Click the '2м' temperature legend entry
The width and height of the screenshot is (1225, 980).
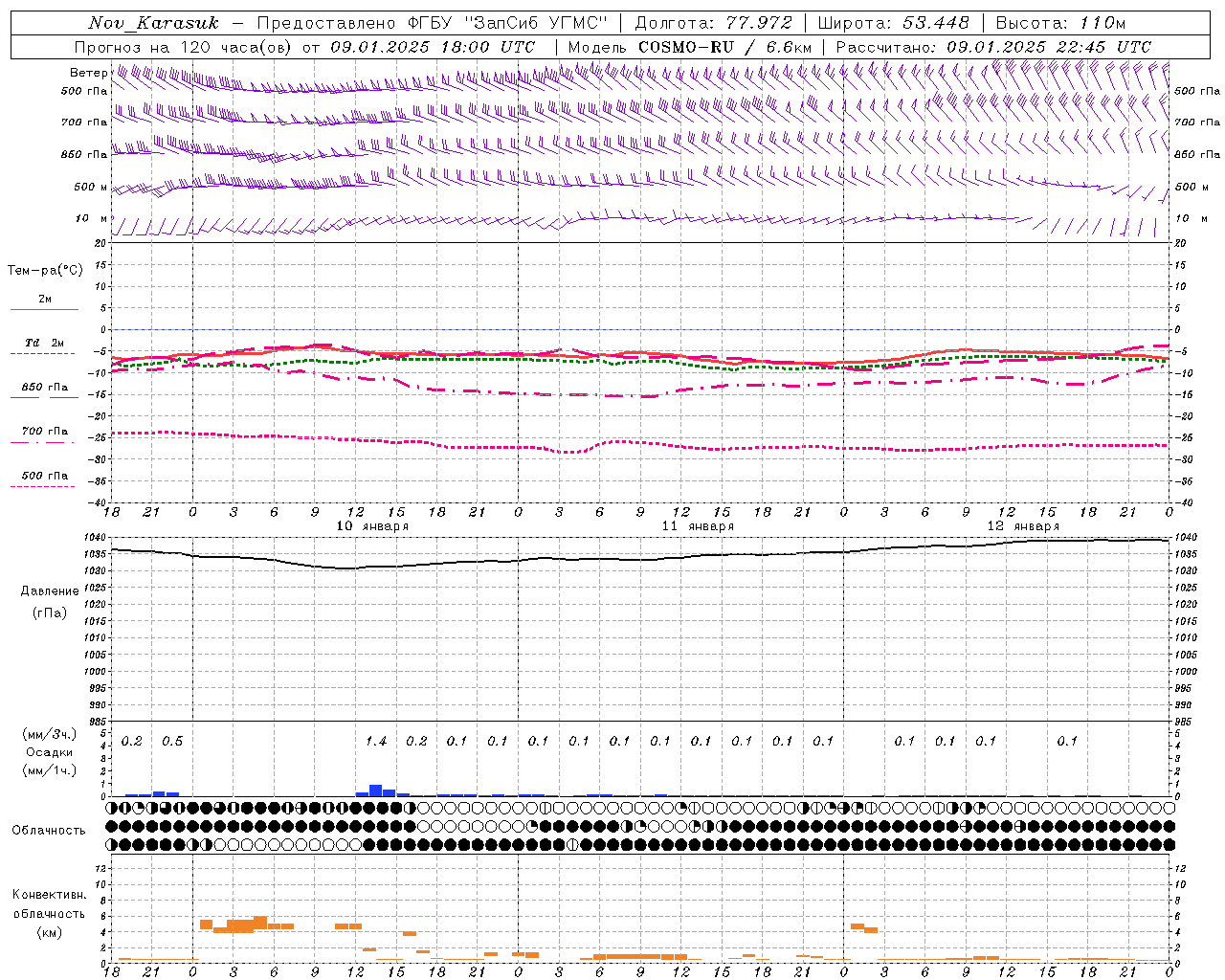(x=45, y=299)
